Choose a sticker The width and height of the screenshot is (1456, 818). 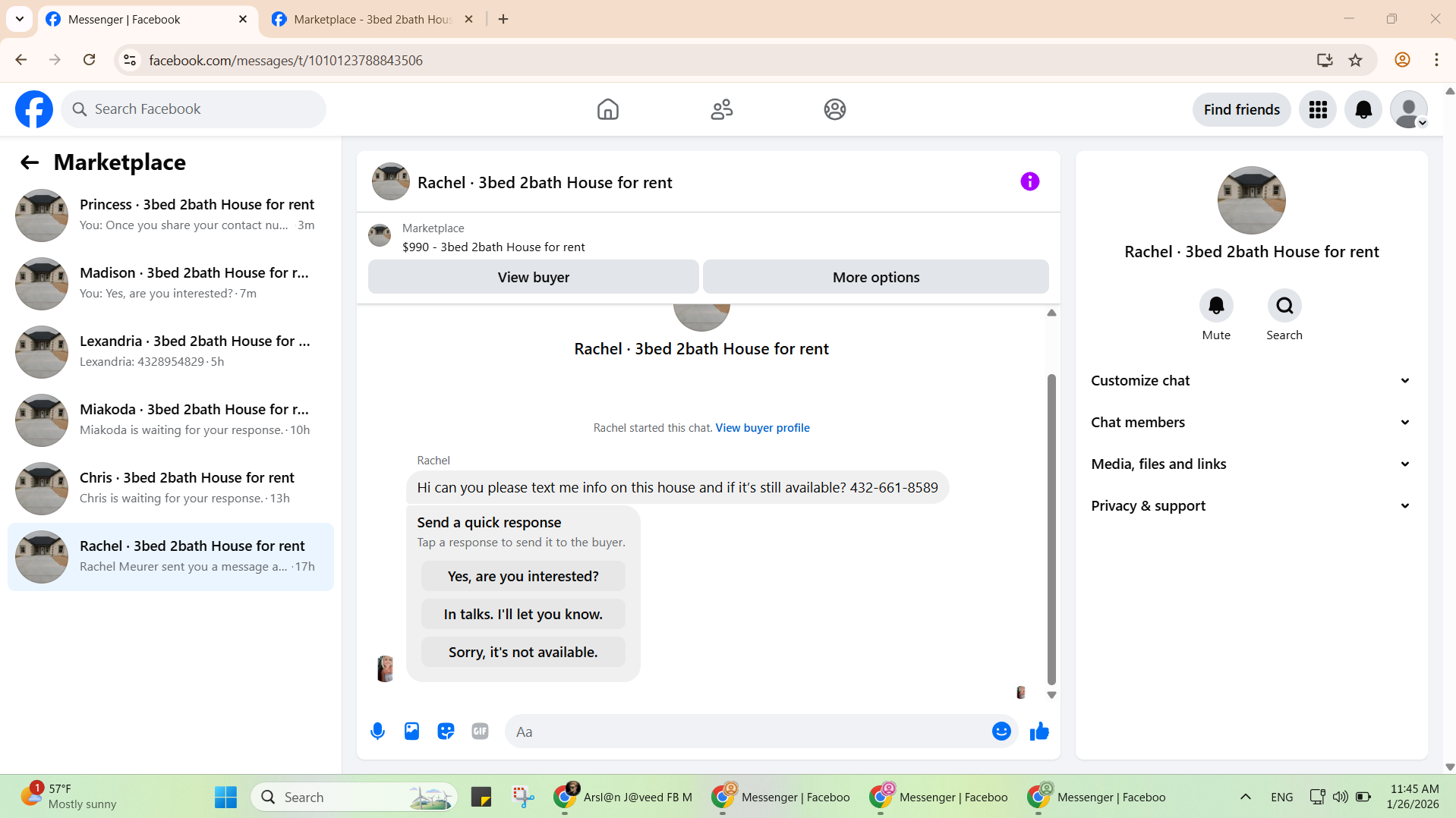446,731
